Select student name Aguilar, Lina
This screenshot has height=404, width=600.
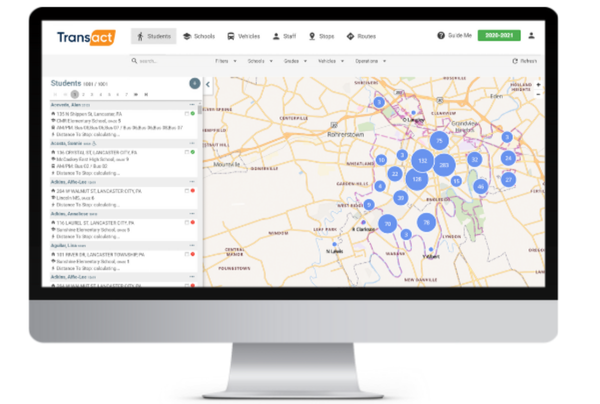tap(64, 246)
